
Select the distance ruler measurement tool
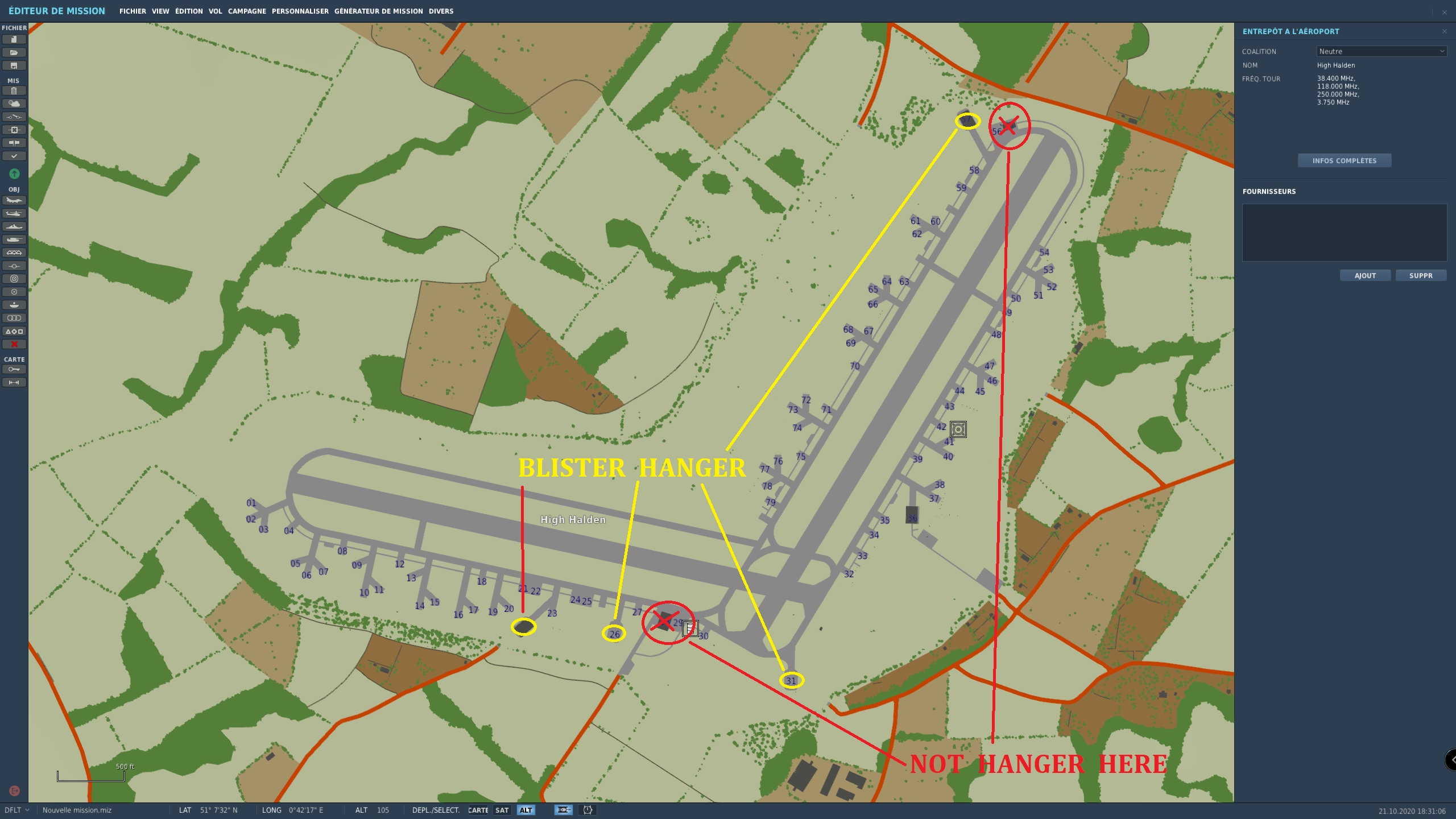pos(14,382)
